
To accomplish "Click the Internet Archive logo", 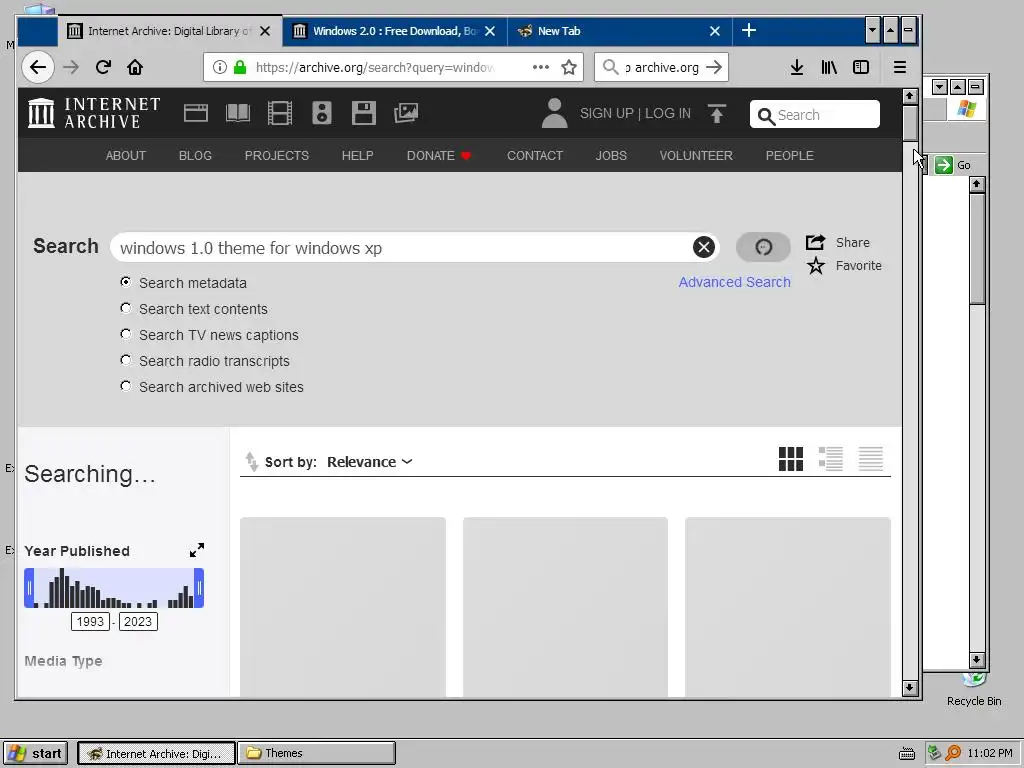I will 94,113.
